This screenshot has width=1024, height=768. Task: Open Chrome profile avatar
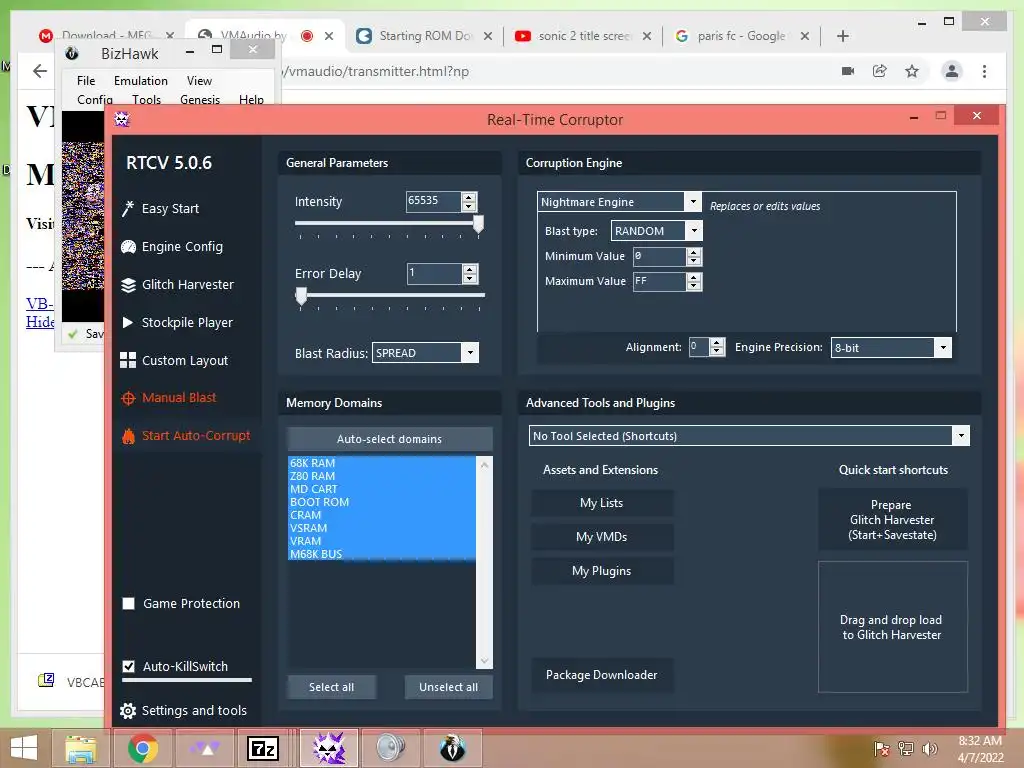tap(952, 71)
